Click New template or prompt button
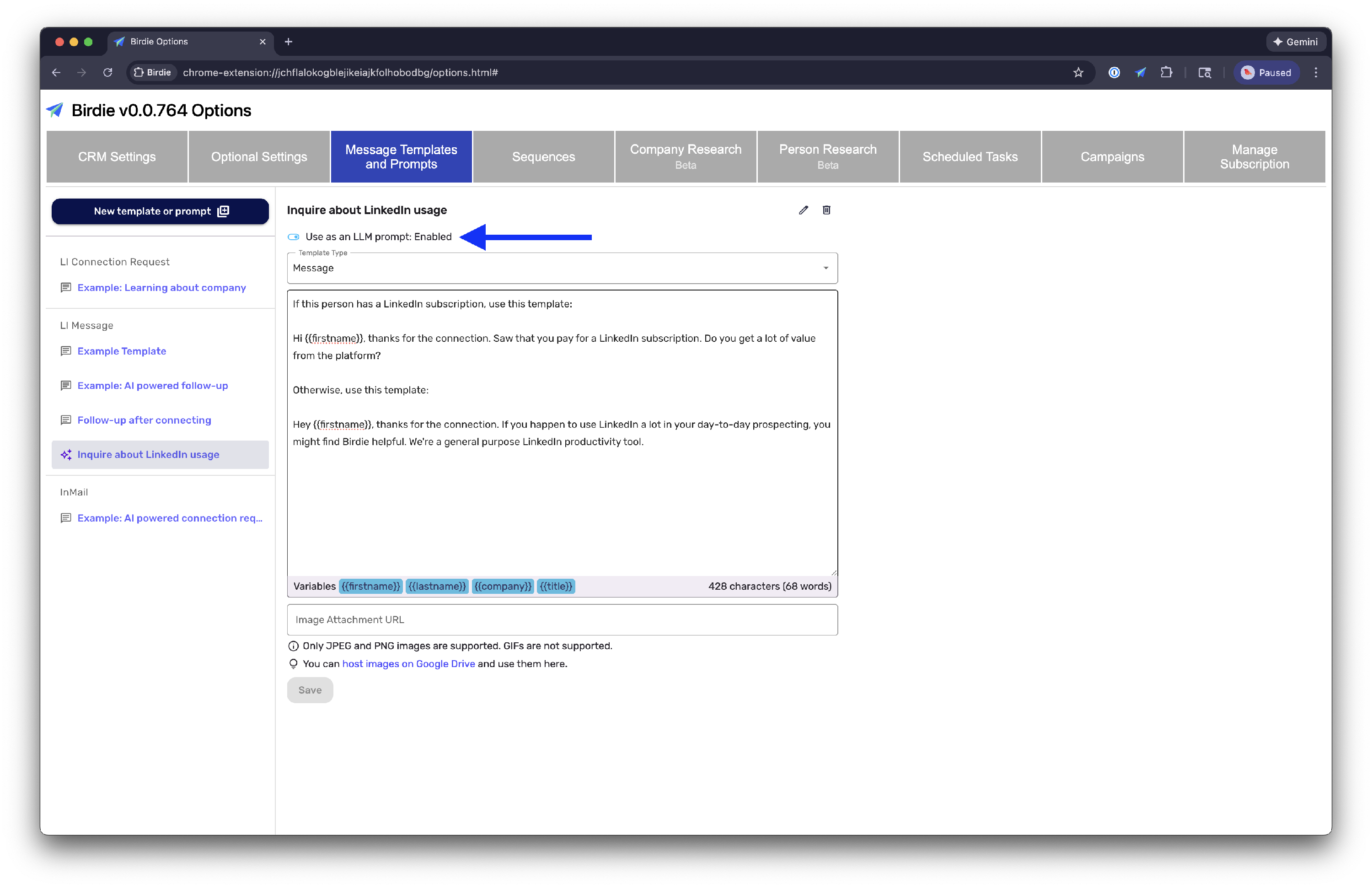This screenshot has width=1372, height=888. 160,211
